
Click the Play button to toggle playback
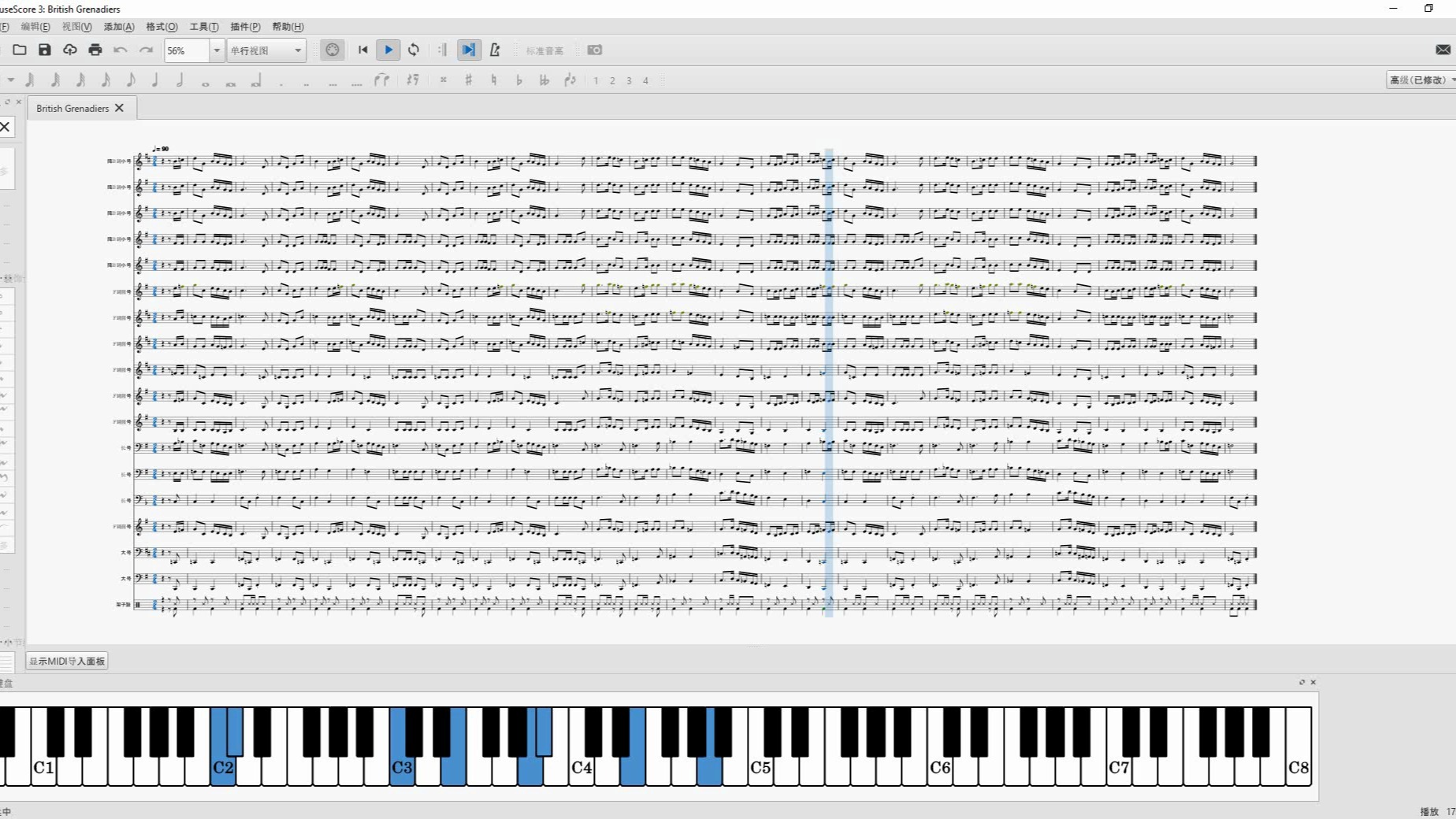tap(388, 50)
